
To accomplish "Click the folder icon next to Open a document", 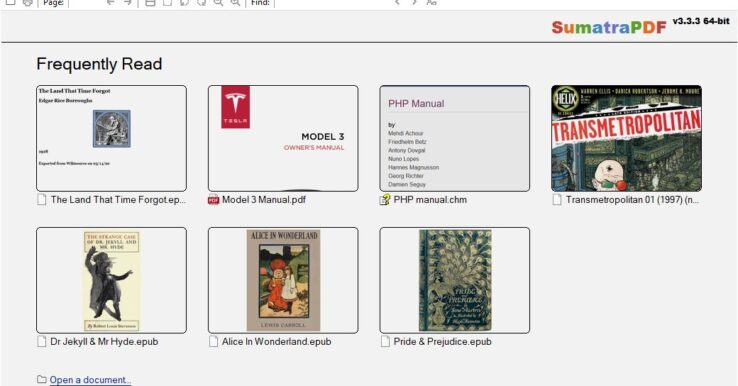I will point(42,379).
